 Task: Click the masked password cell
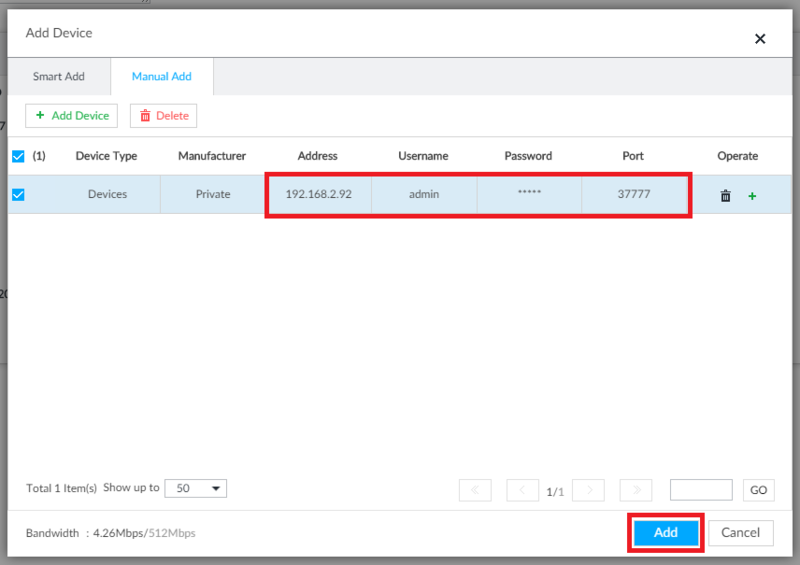[x=529, y=194]
